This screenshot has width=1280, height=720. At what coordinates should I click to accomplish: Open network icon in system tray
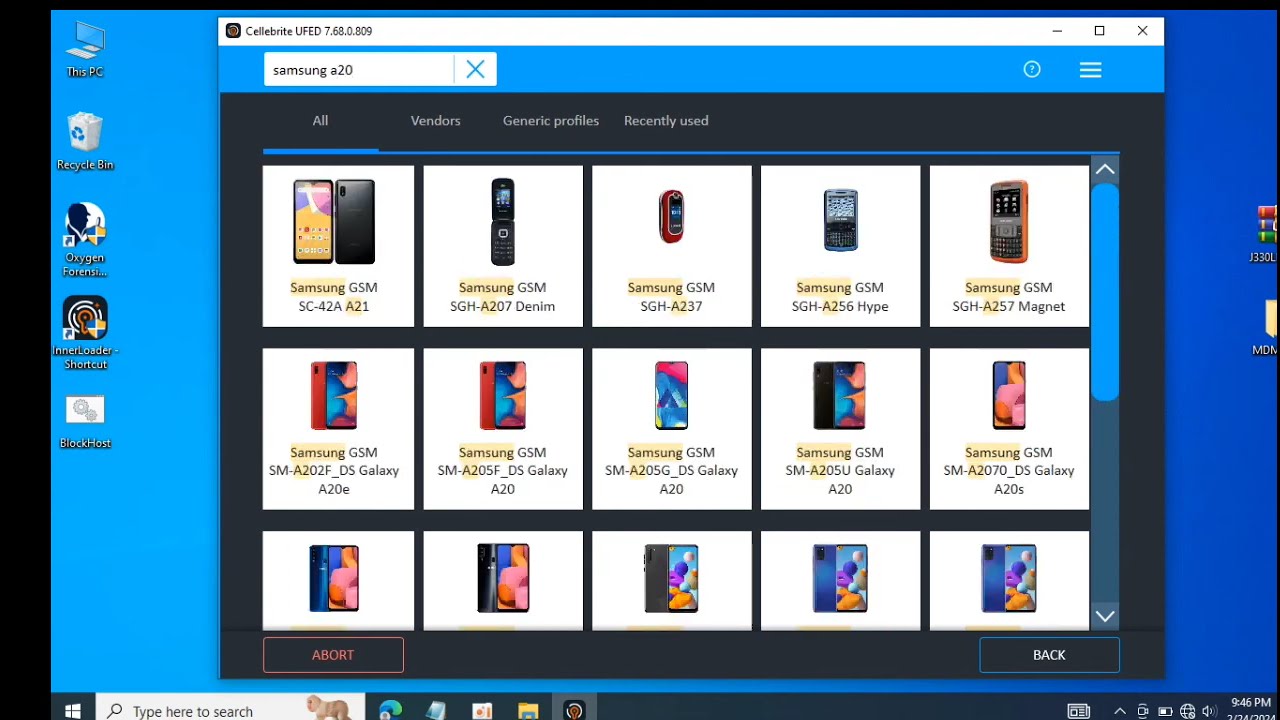[1187, 711]
